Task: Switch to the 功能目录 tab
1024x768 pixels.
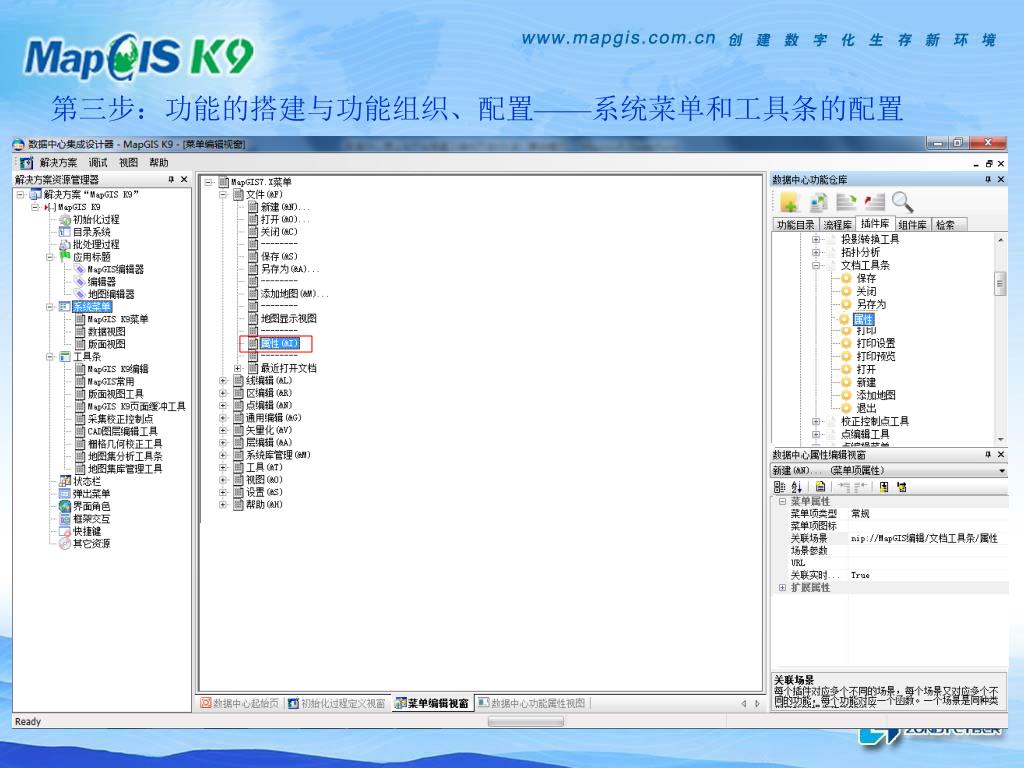Action: [795, 225]
